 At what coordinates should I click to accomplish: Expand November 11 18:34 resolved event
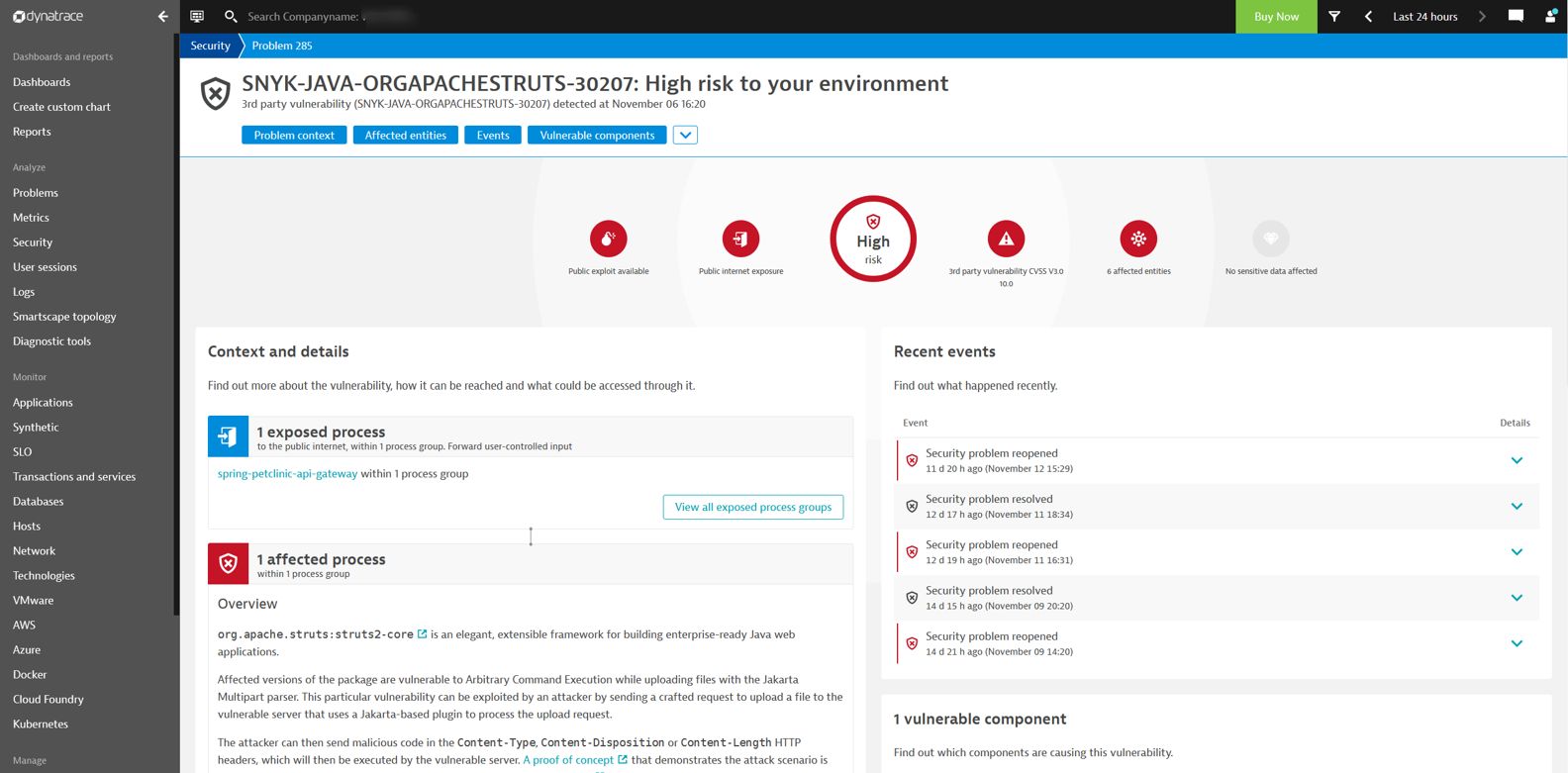(x=1517, y=506)
